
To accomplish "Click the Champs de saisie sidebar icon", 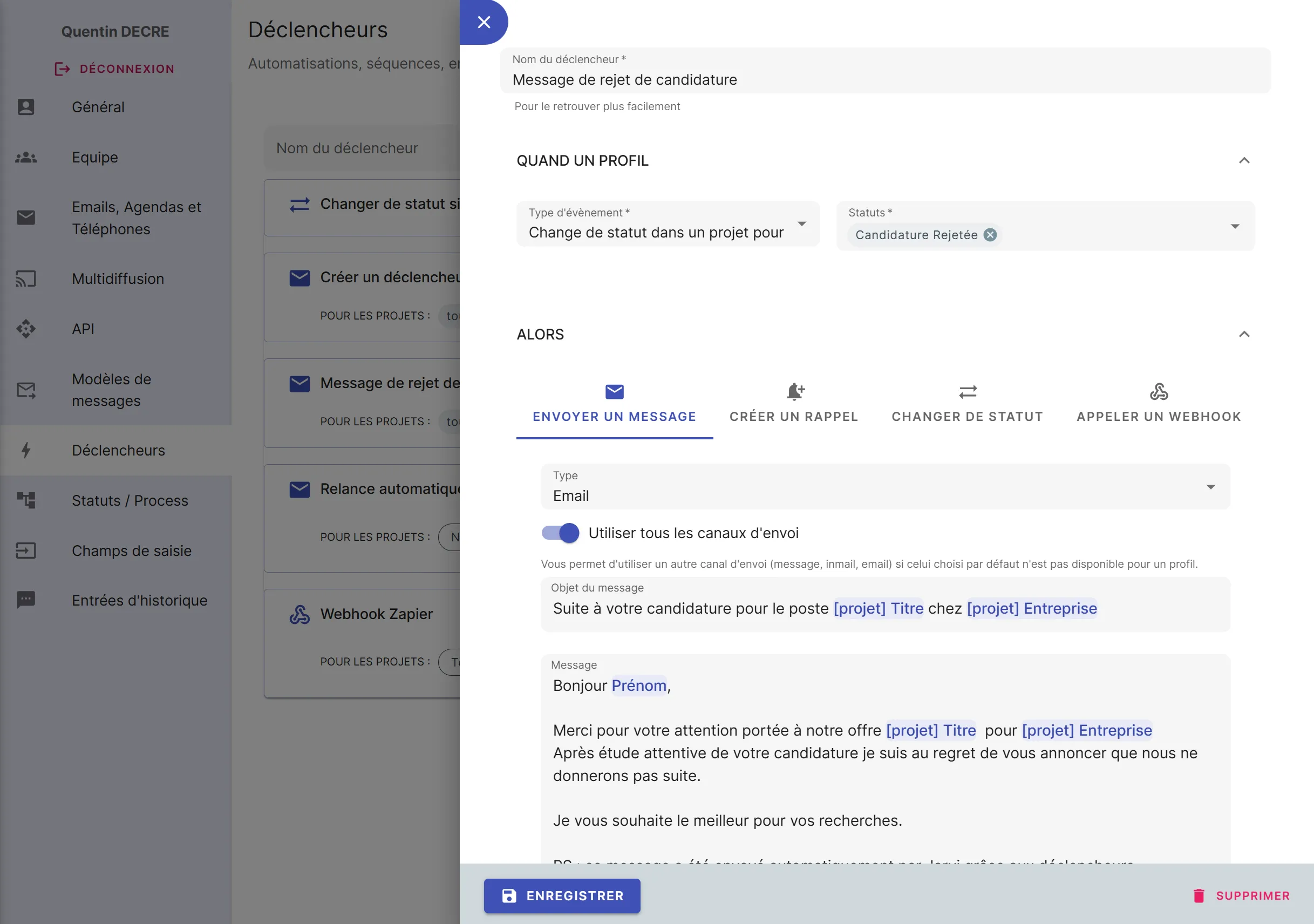I will pos(26,550).
